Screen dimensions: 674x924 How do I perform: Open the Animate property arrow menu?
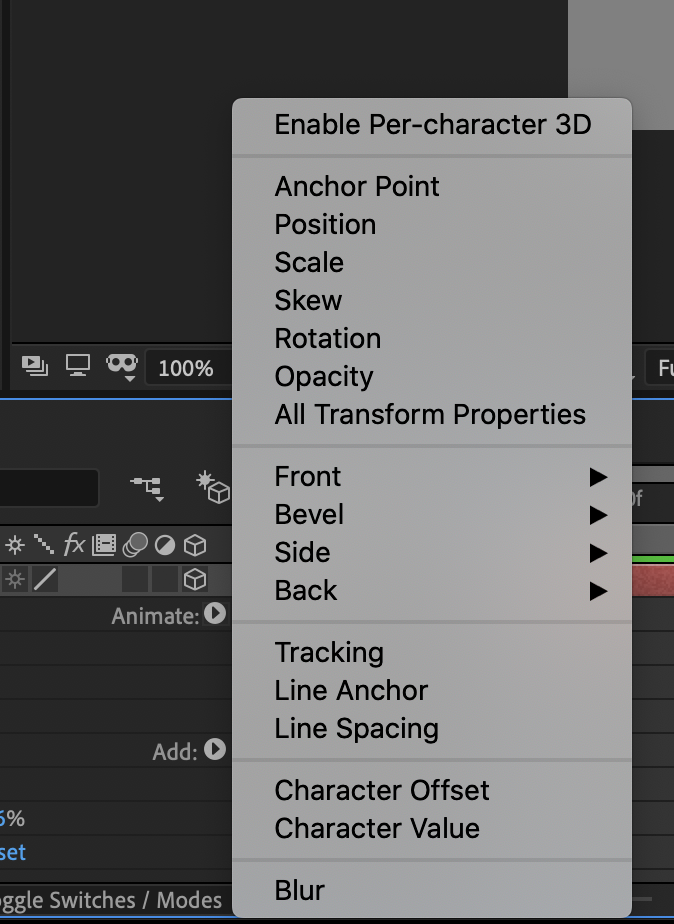click(x=213, y=616)
